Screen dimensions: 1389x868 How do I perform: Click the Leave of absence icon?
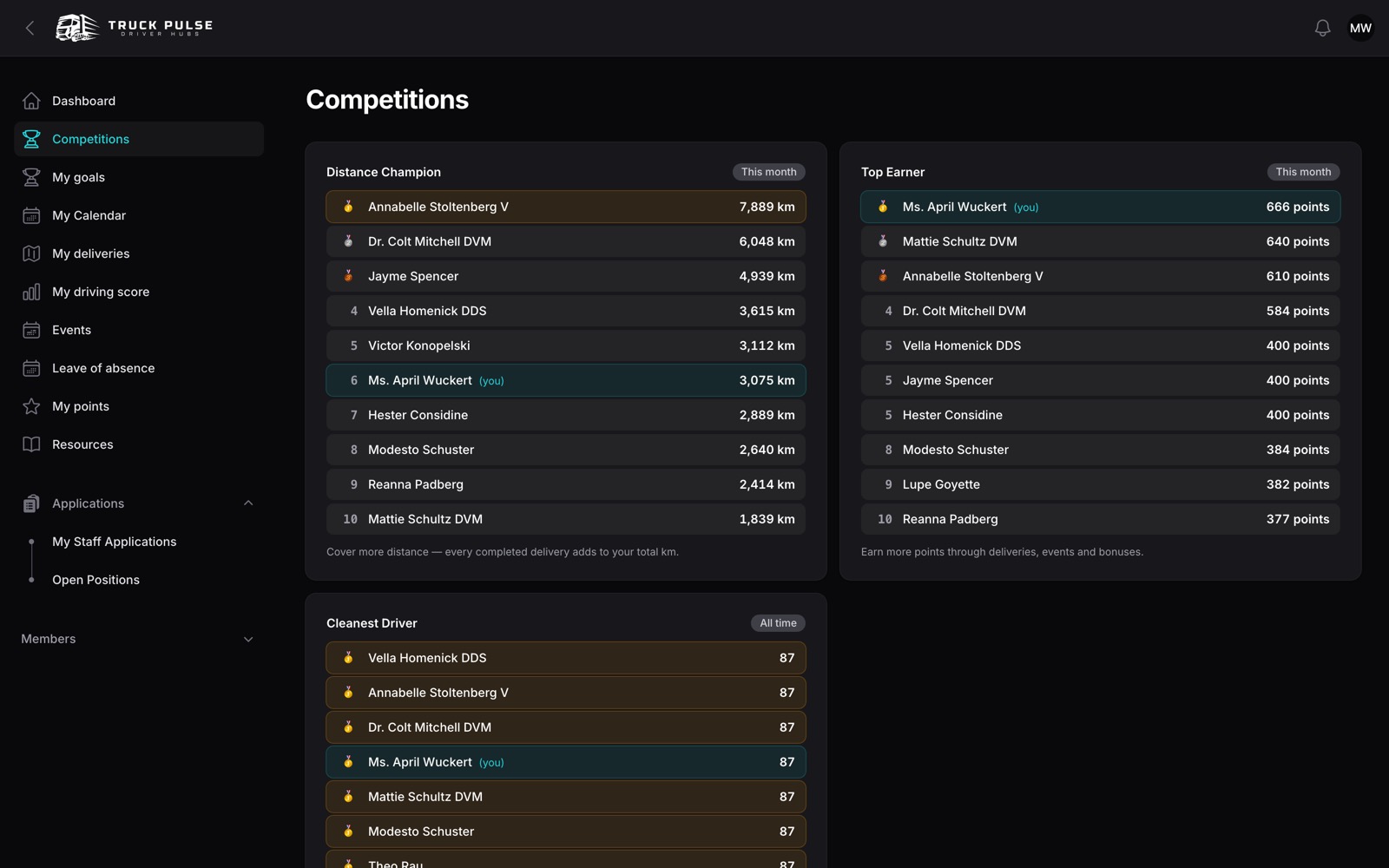tap(31, 368)
